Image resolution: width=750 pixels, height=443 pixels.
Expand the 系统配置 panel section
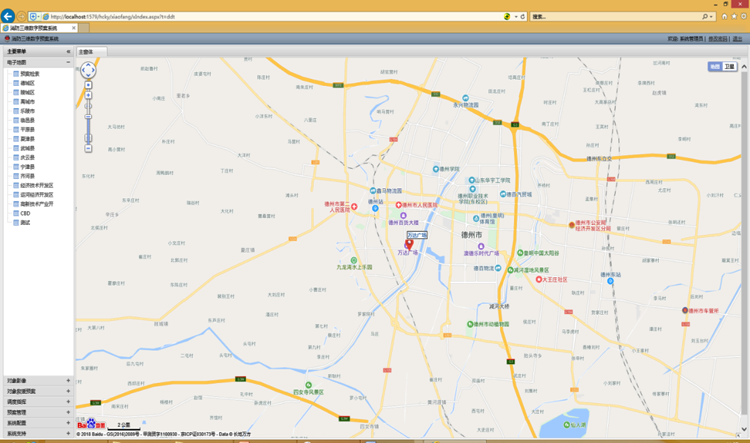(x=68, y=423)
